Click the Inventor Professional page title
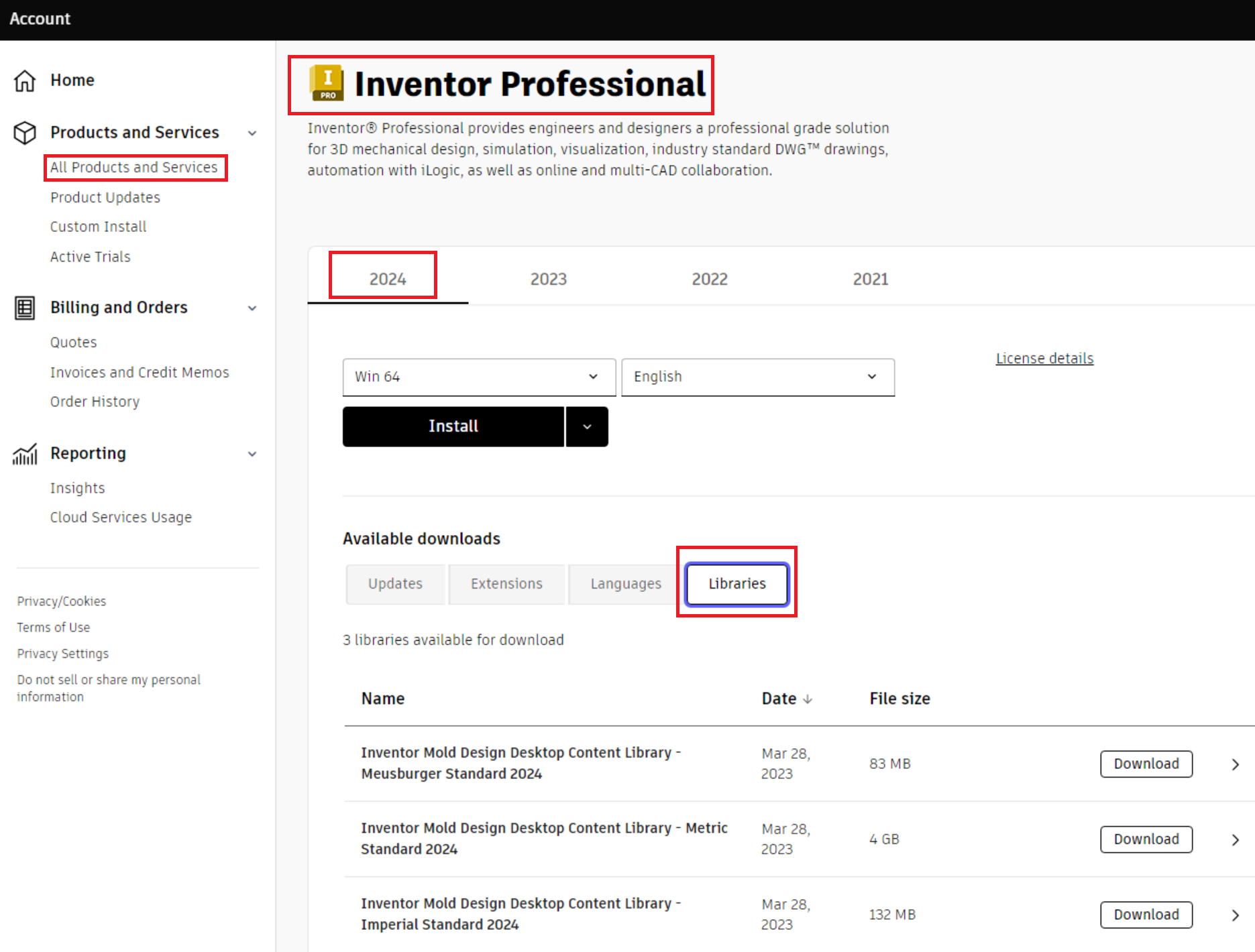 tap(530, 84)
